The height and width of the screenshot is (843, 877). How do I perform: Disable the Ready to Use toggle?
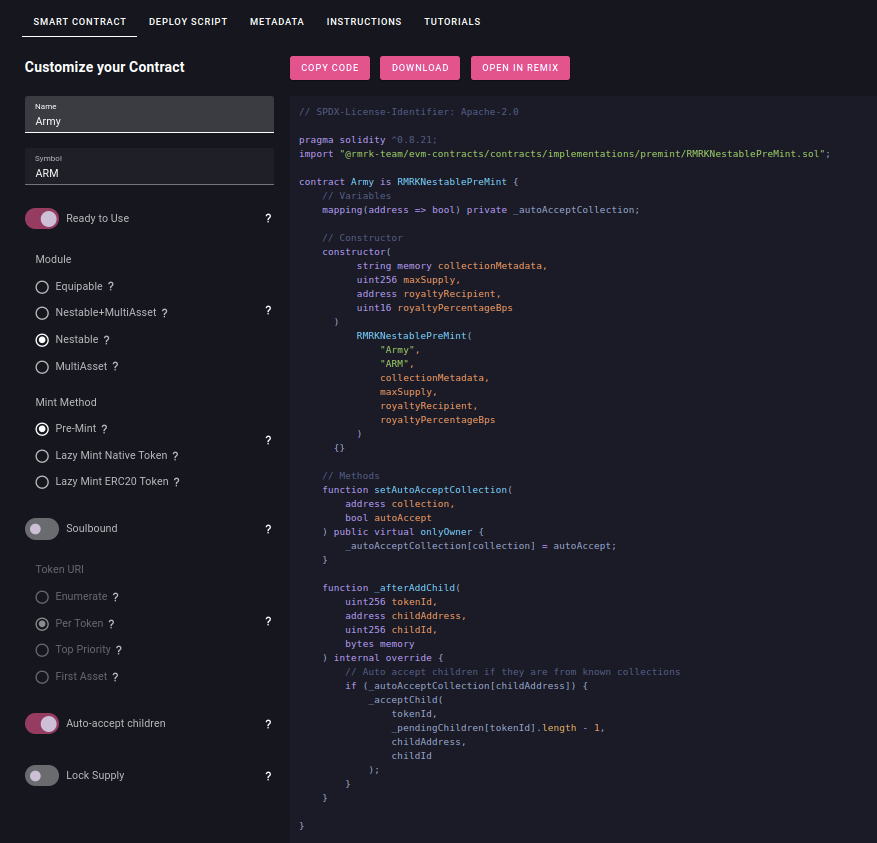pos(42,219)
